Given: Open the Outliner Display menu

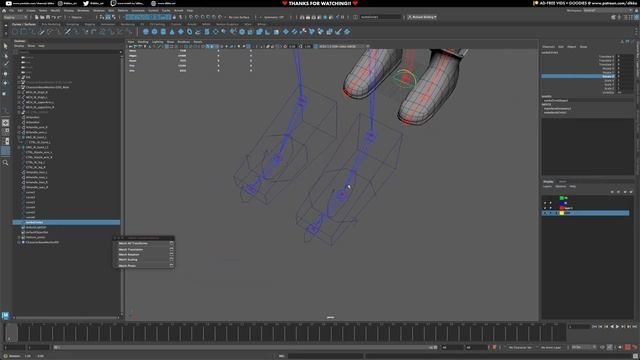Looking at the screenshot, I should pyautogui.click(x=19, y=46).
